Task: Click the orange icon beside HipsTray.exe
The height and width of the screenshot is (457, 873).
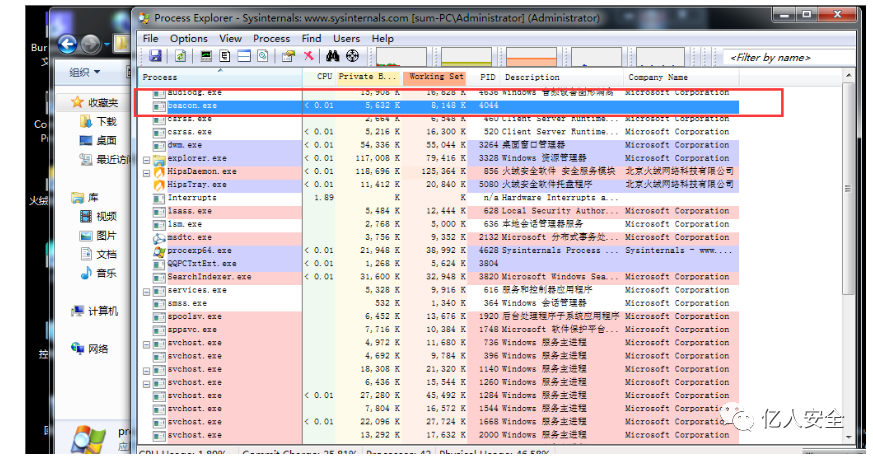Action: pos(159,185)
